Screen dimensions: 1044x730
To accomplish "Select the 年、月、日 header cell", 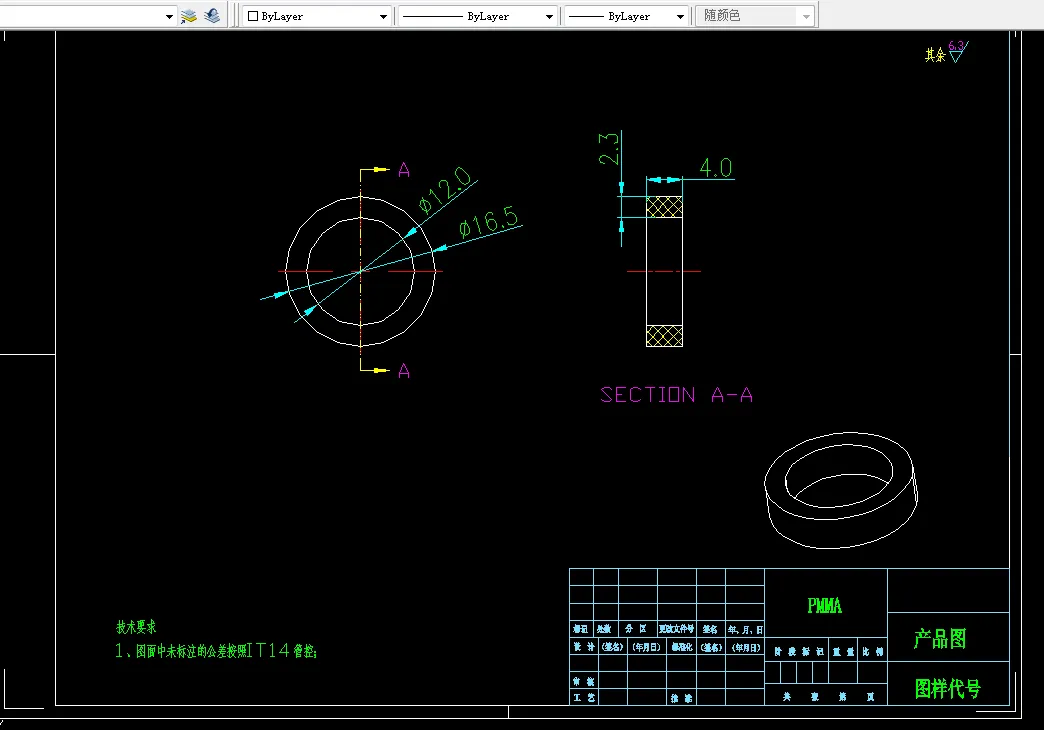I will tap(745, 629).
